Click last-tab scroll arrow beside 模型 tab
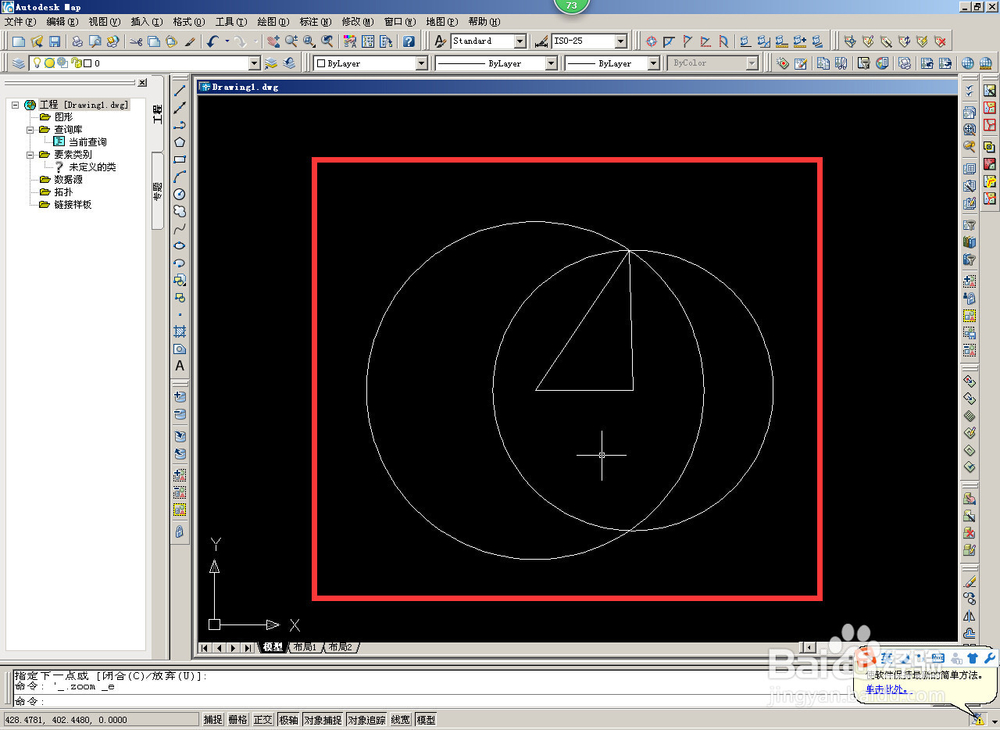 tap(248, 648)
